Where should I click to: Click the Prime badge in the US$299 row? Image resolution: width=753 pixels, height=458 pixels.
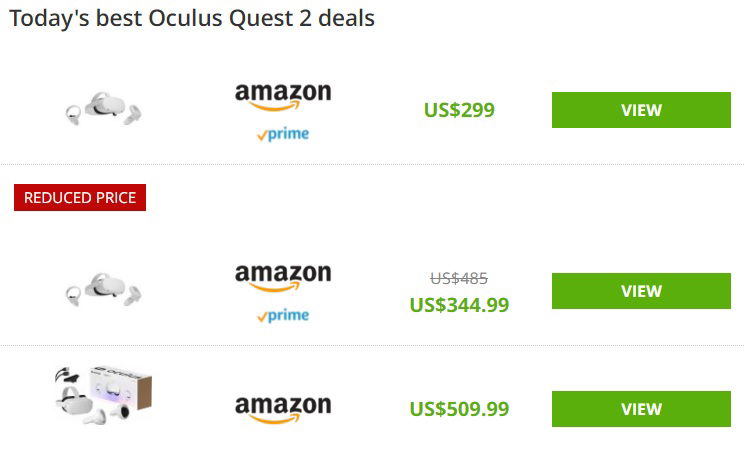(283, 134)
